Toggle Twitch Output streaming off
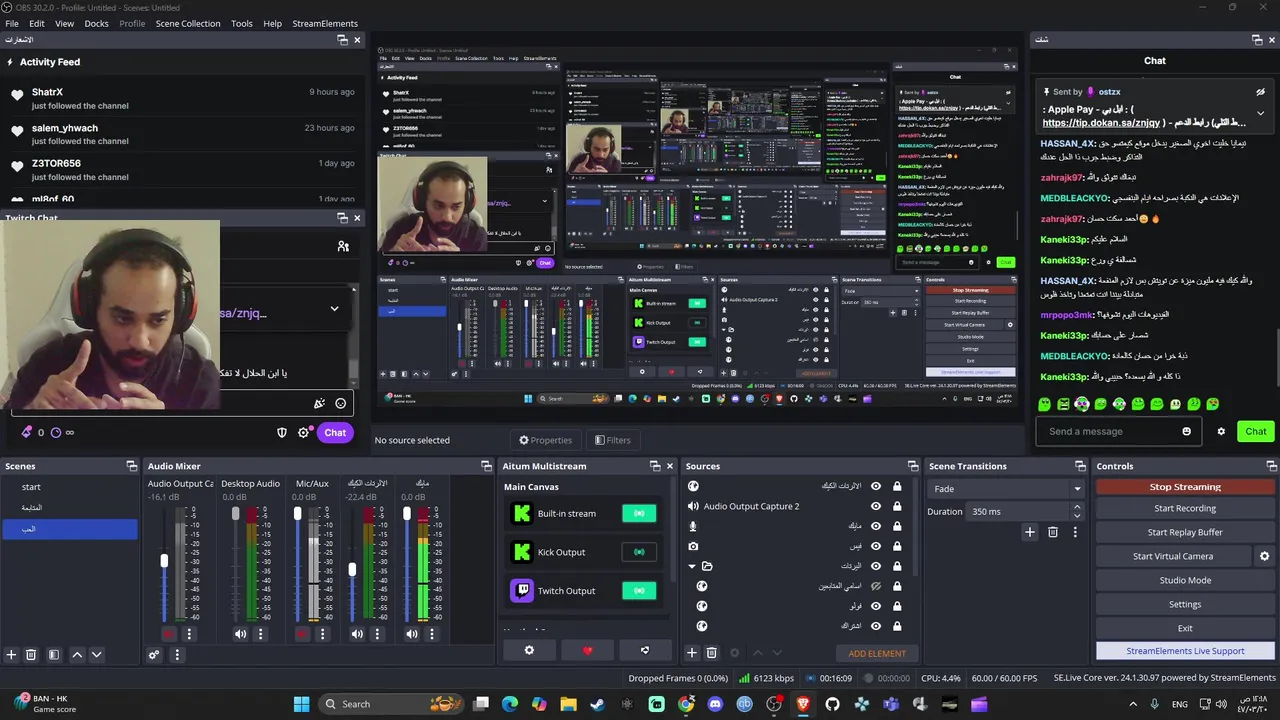The width and height of the screenshot is (1280, 720). pyautogui.click(x=639, y=591)
